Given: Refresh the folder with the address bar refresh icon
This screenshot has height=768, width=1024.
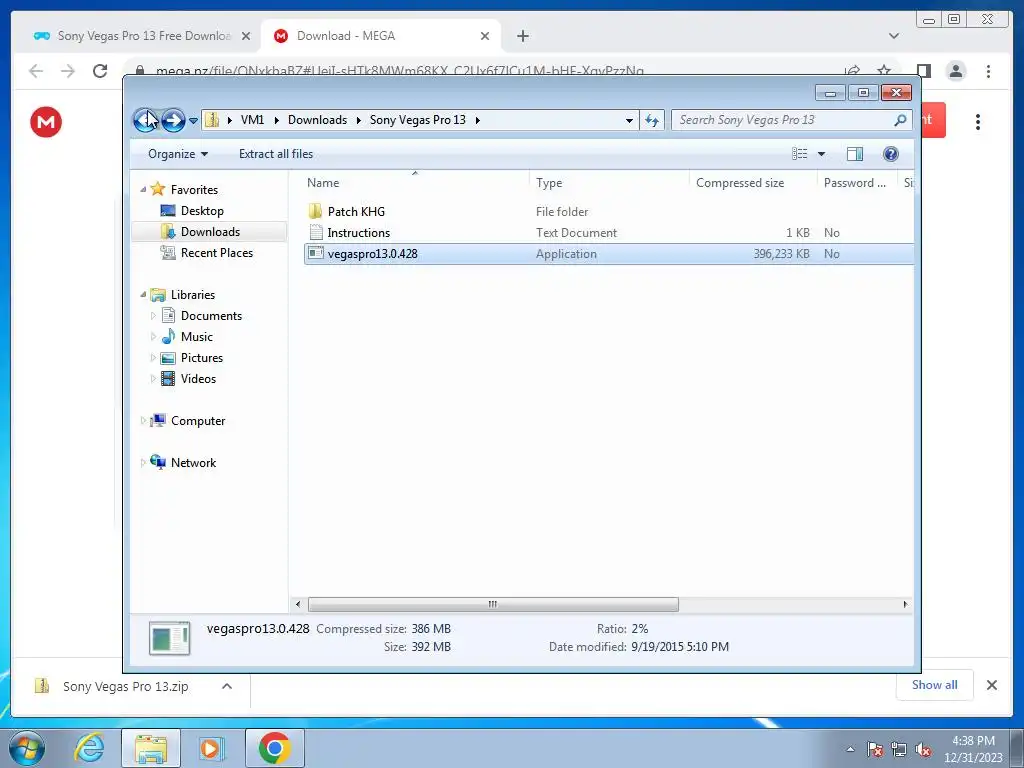Looking at the screenshot, I should pos(652,120).
